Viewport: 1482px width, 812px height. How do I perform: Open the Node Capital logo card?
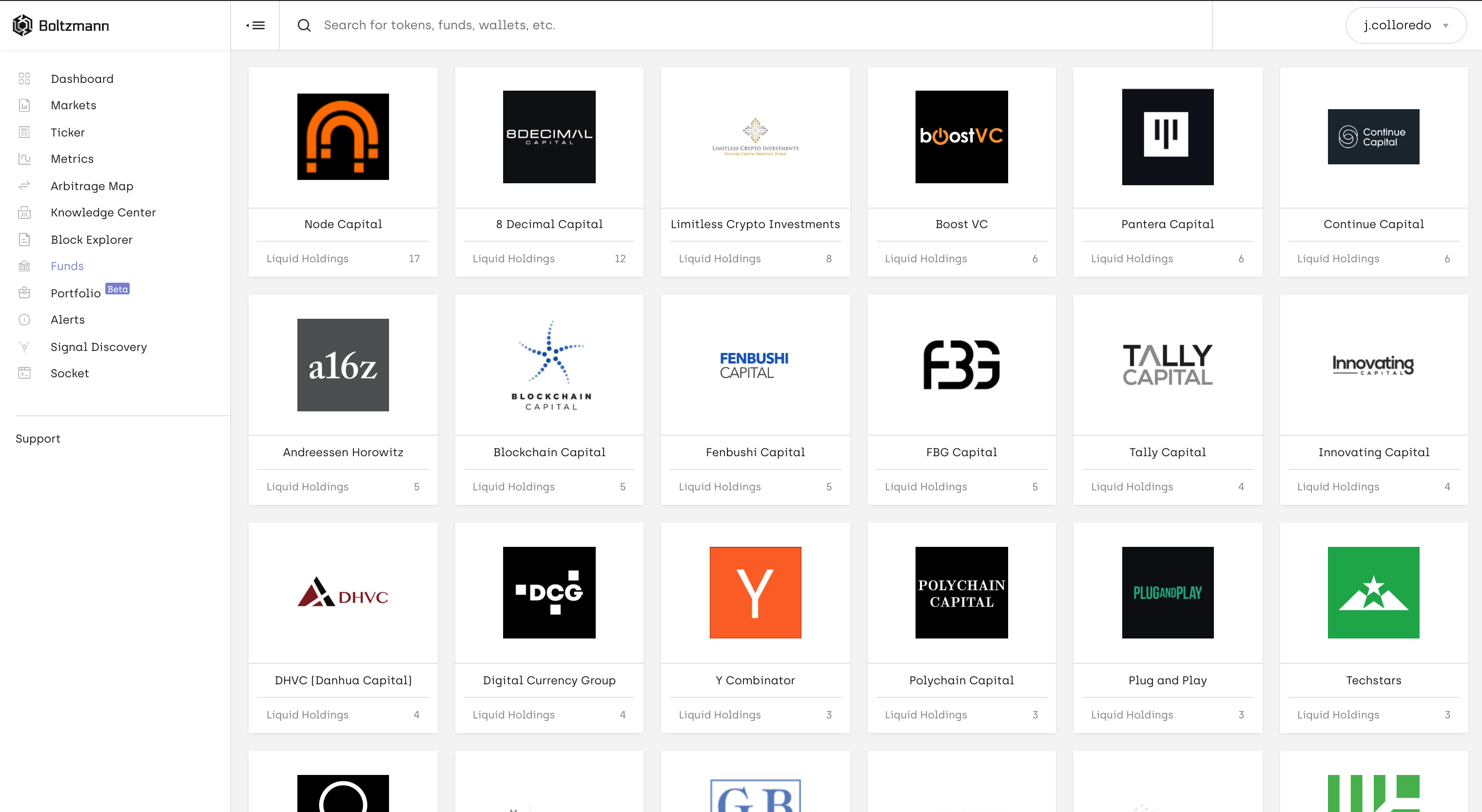[x=343, y=137]
